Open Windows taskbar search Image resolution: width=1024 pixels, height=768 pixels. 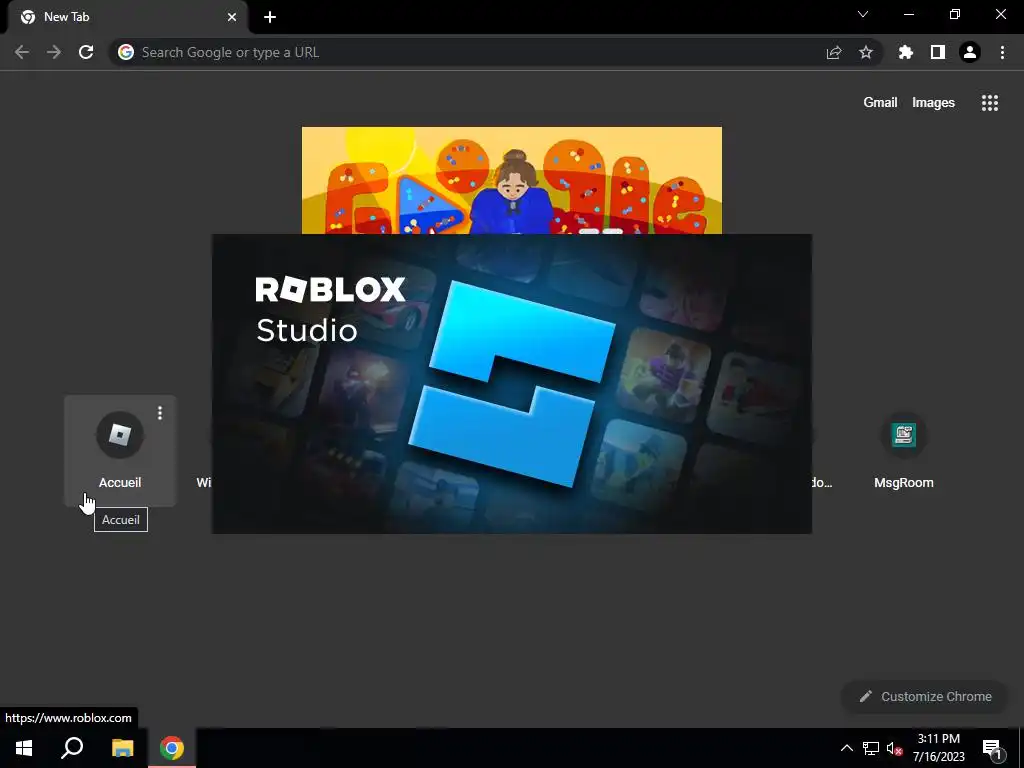coord(72,748)
